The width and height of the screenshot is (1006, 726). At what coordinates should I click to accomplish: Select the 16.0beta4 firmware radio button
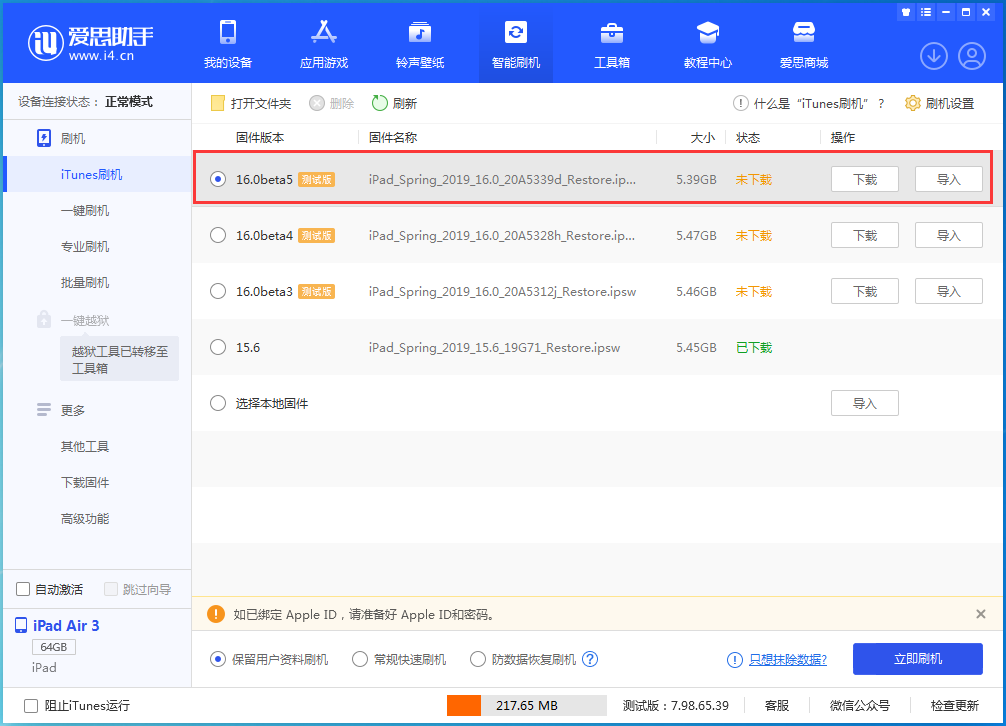218,235
